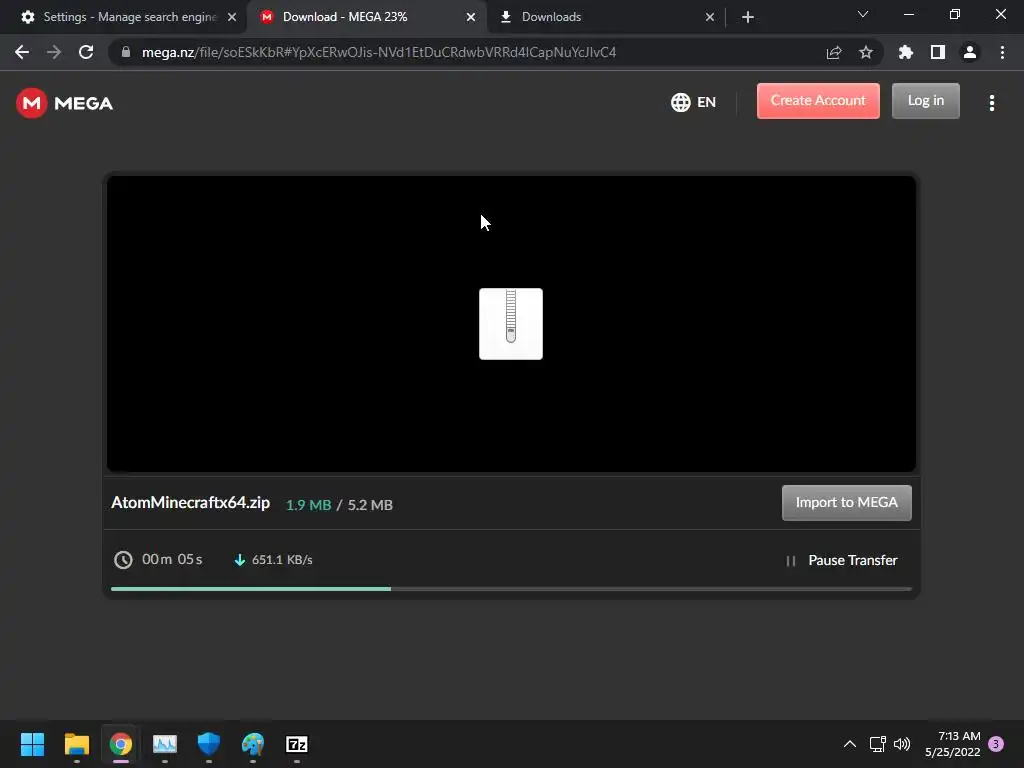Open Chrome three-dot menu
Screen dimensions: 1024x768
1002,52
